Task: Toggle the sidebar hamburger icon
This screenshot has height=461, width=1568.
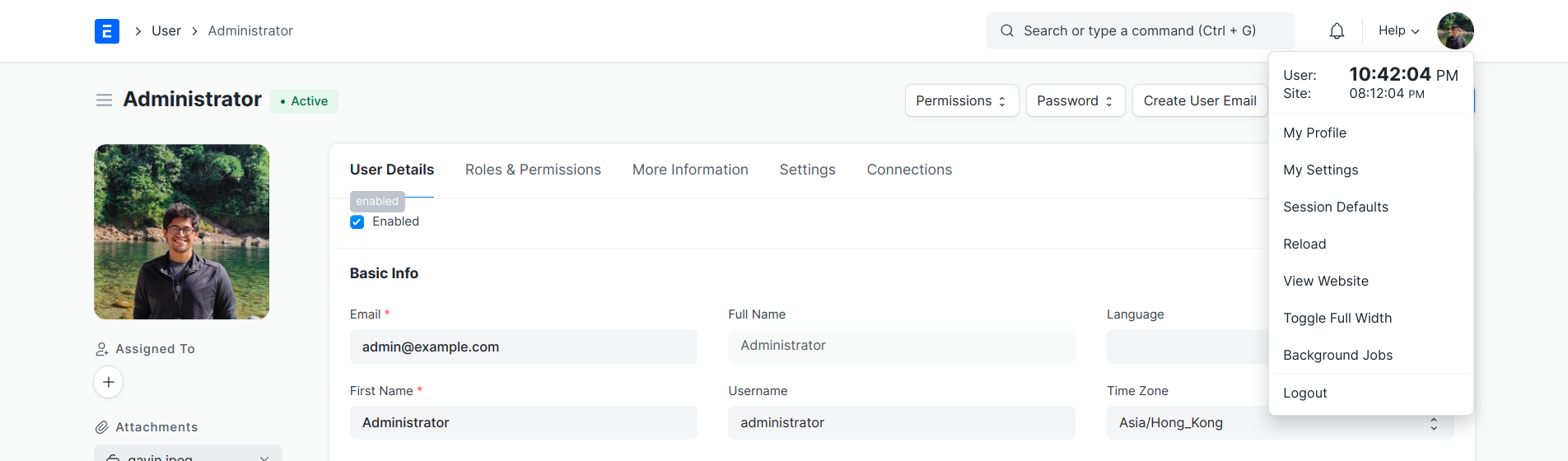Action: coord(104,100)
